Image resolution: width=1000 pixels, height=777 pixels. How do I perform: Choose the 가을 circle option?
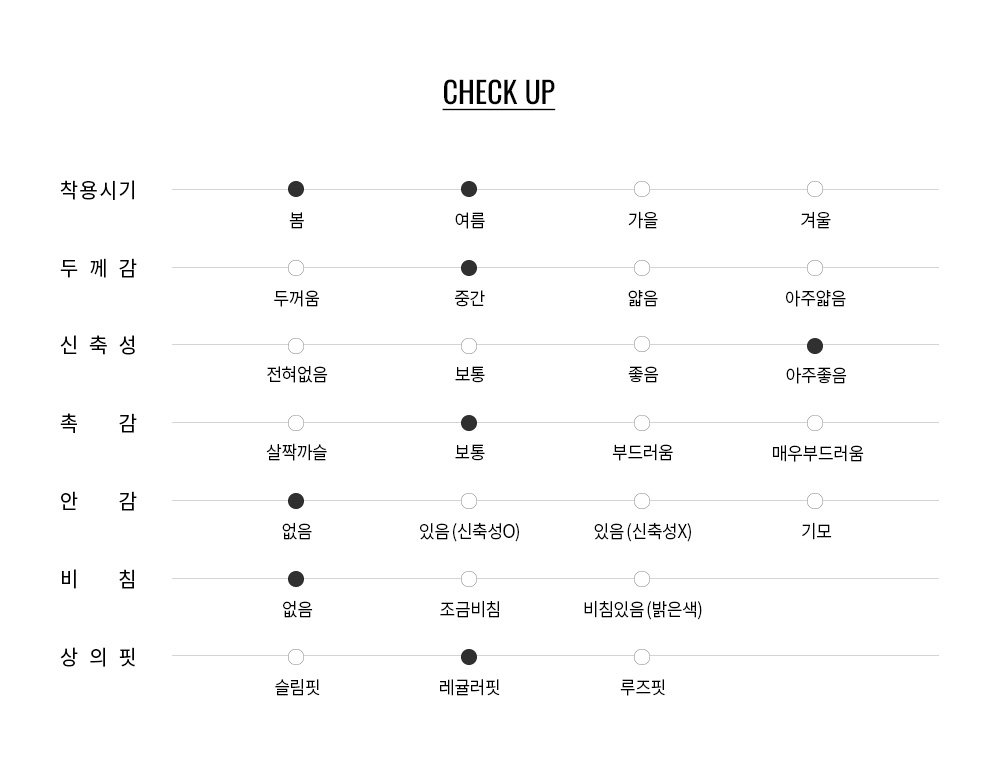(642, 189)
